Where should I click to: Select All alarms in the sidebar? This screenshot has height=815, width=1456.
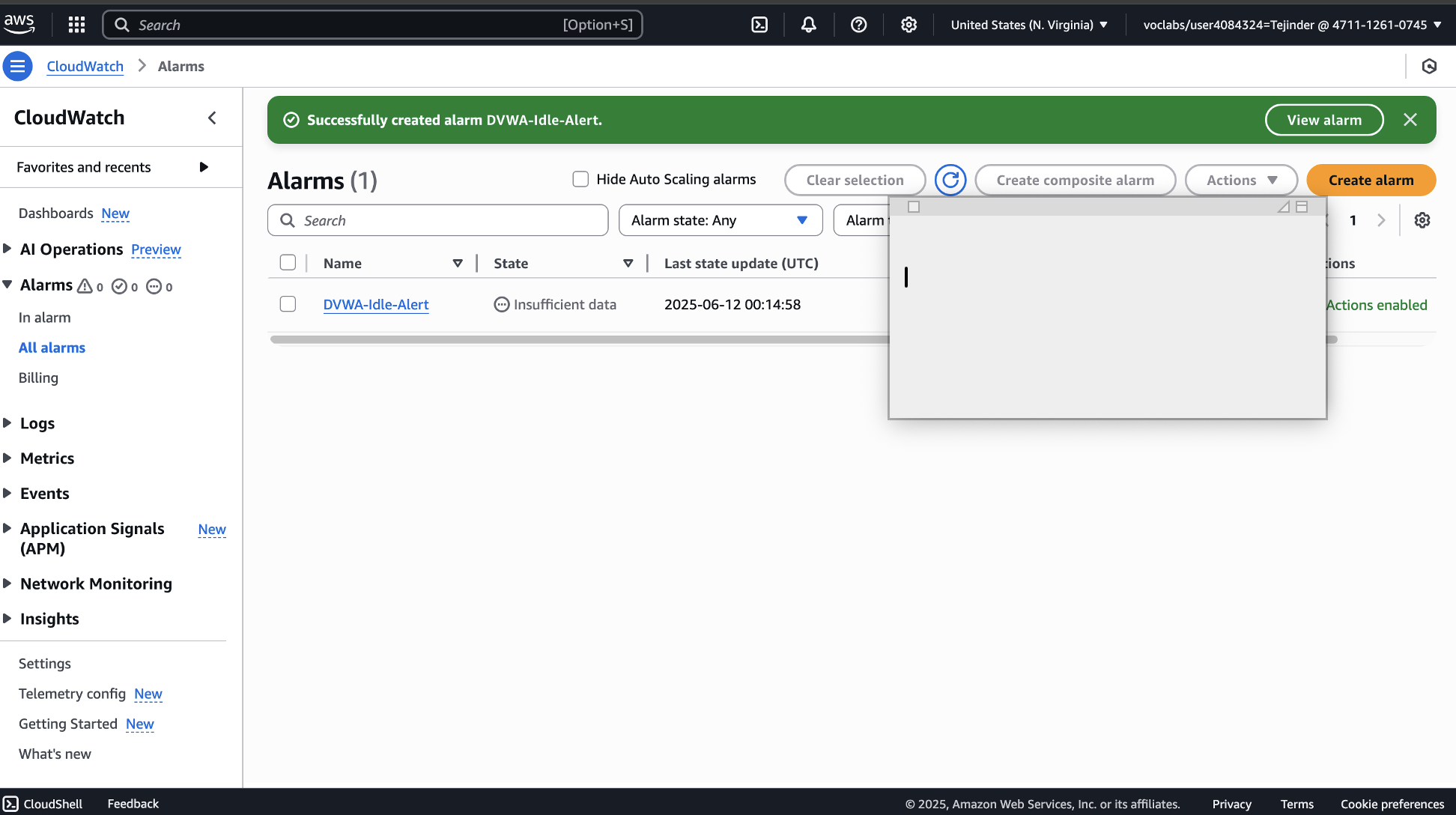coord(52,348)
